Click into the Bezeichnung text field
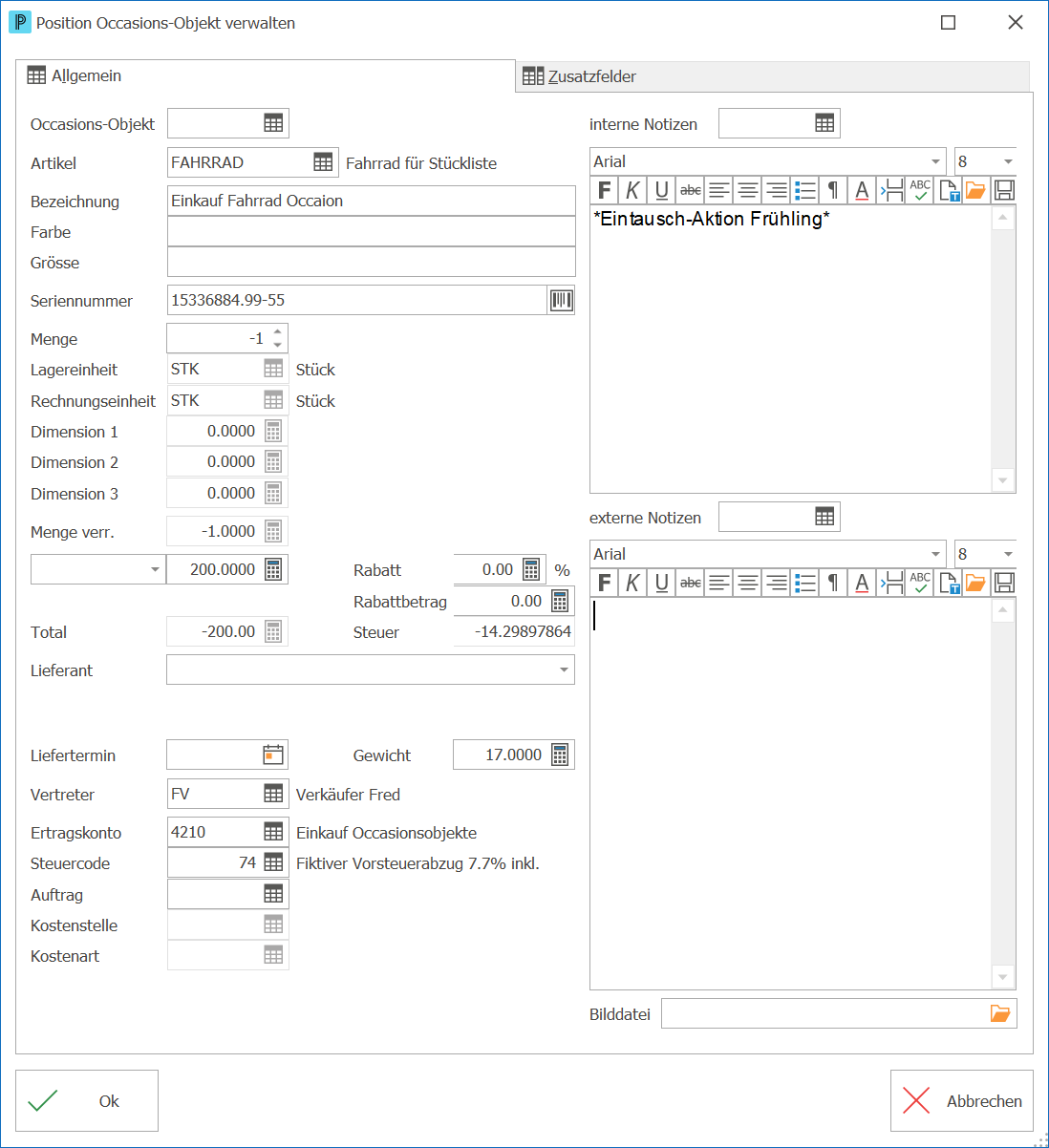The width and height of the screenshot is (1049, 1148). click(371, 201)
